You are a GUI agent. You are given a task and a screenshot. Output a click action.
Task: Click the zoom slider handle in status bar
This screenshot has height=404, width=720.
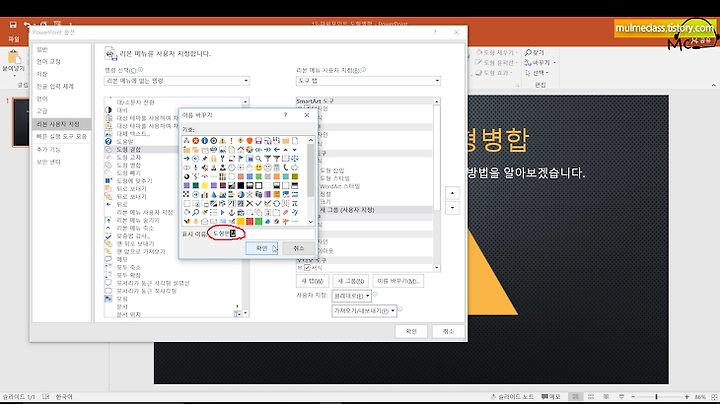pyautogui.click(x=657, y=397)
